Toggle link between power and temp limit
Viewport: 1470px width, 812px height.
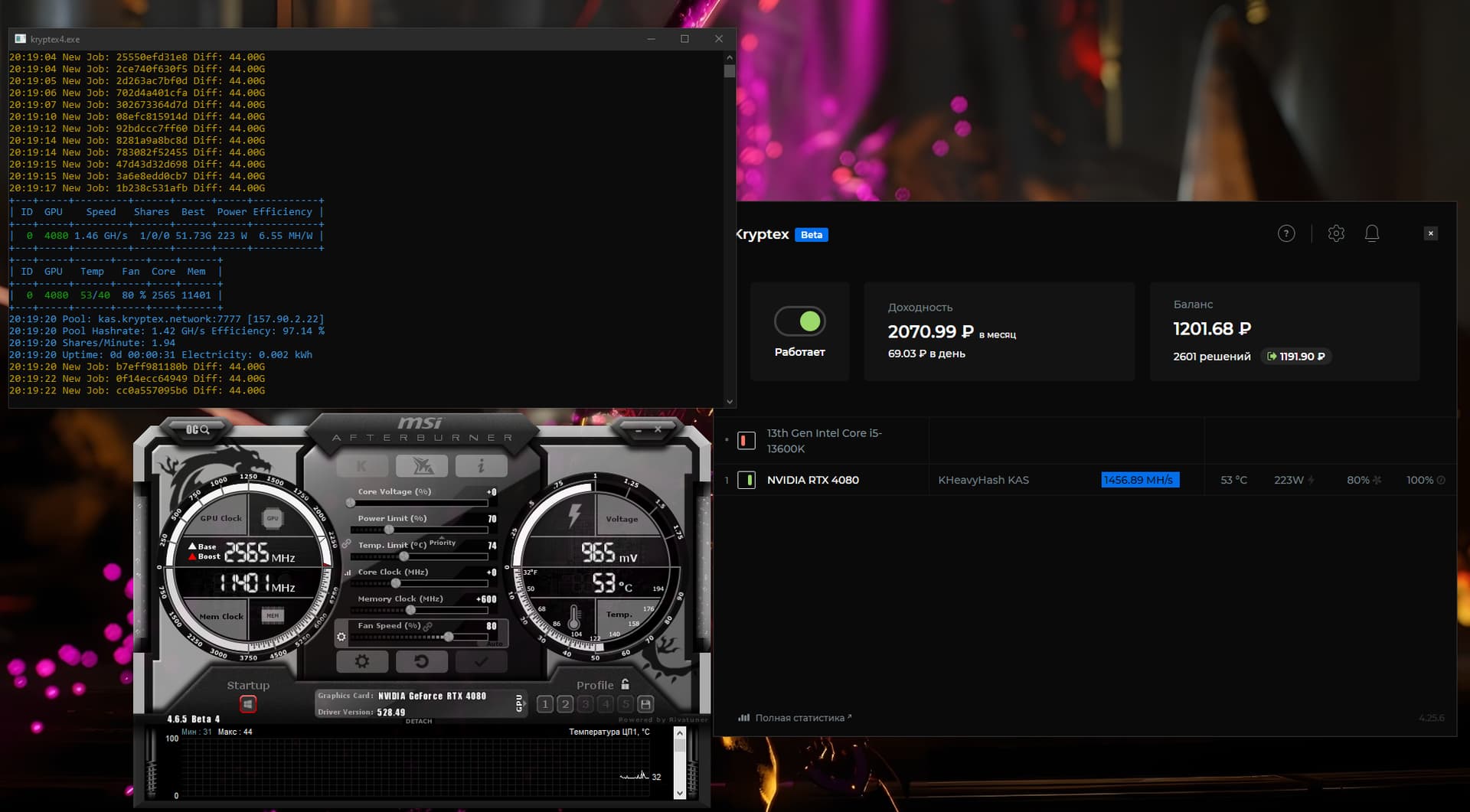pos(347,543)
